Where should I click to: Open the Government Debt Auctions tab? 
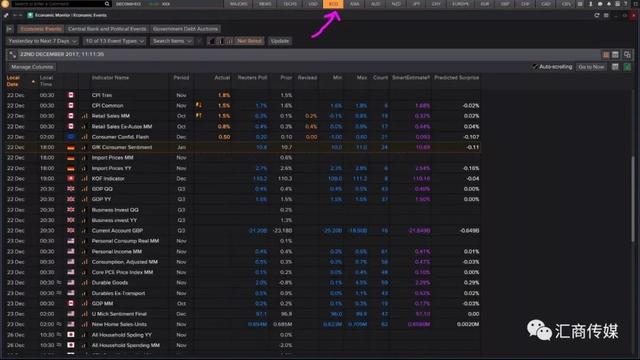click(185, 29)
